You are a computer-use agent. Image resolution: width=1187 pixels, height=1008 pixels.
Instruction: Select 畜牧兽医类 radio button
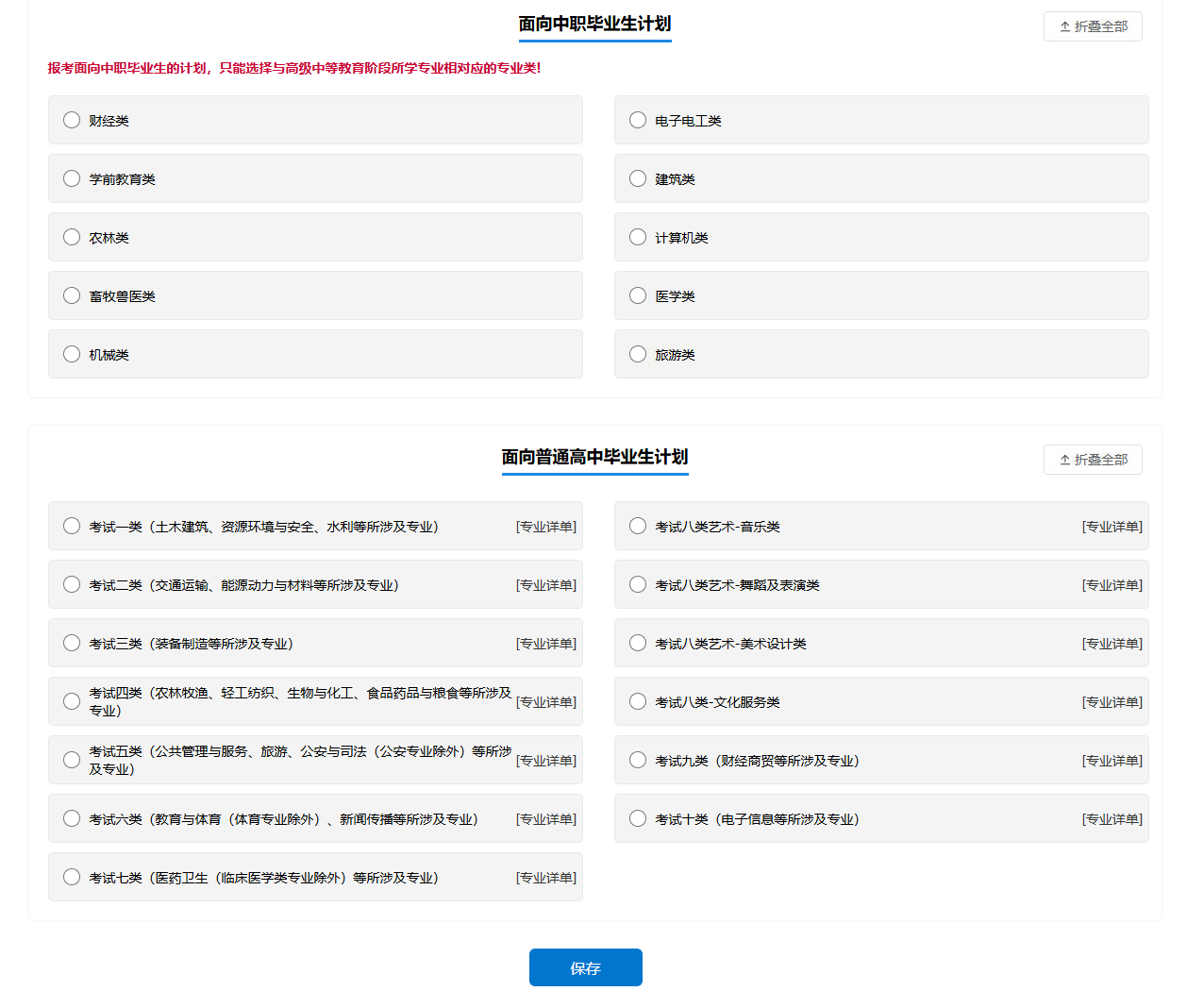point(72,295)
